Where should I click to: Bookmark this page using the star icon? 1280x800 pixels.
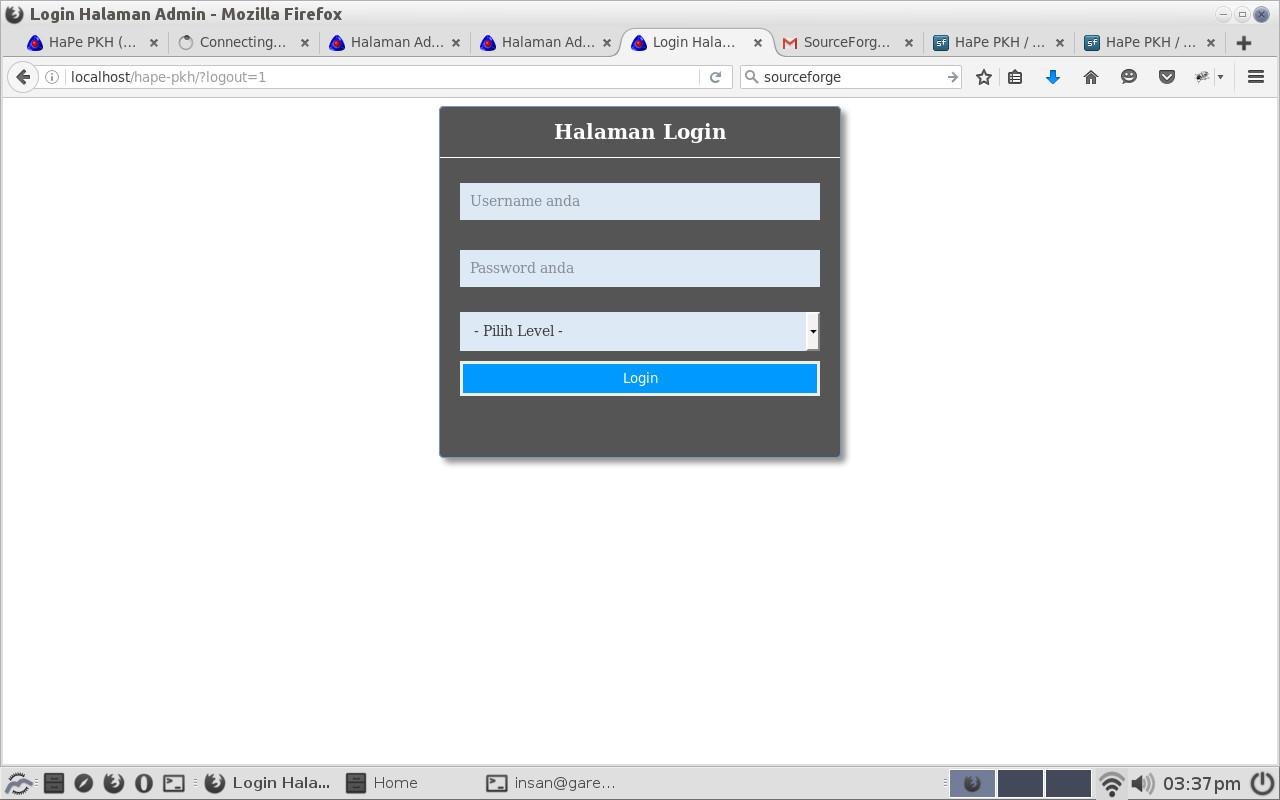[983, 77]
